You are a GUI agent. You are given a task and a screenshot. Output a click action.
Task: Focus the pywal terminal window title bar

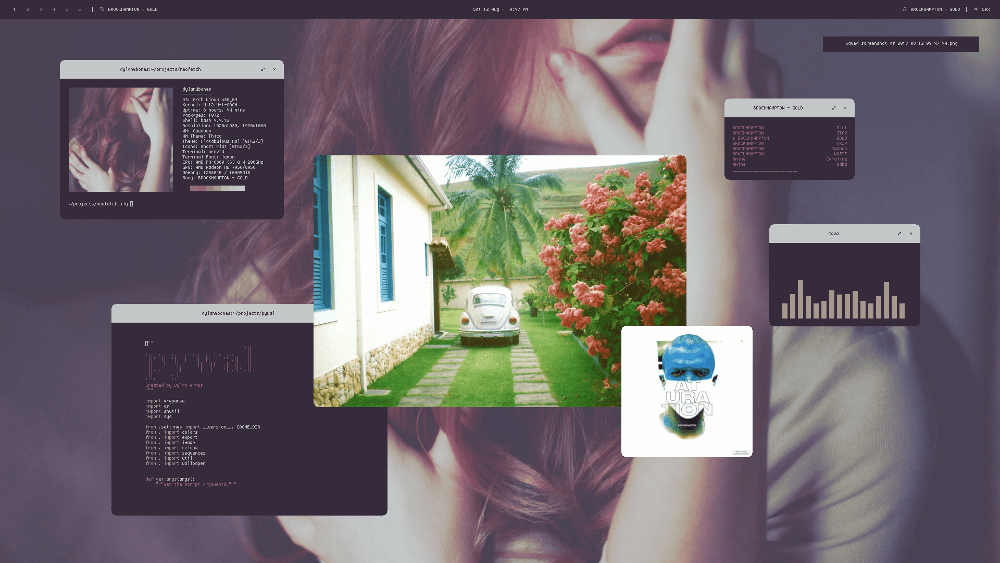pos(212,313)
